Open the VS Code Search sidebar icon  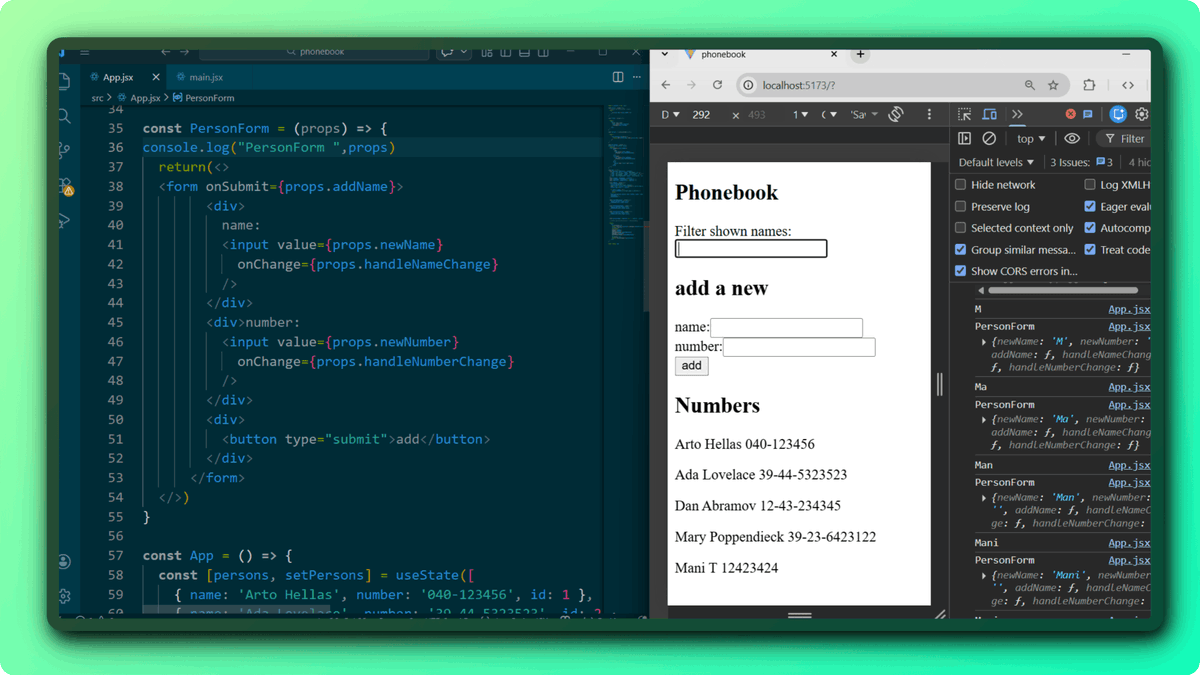tap(65, 117)
